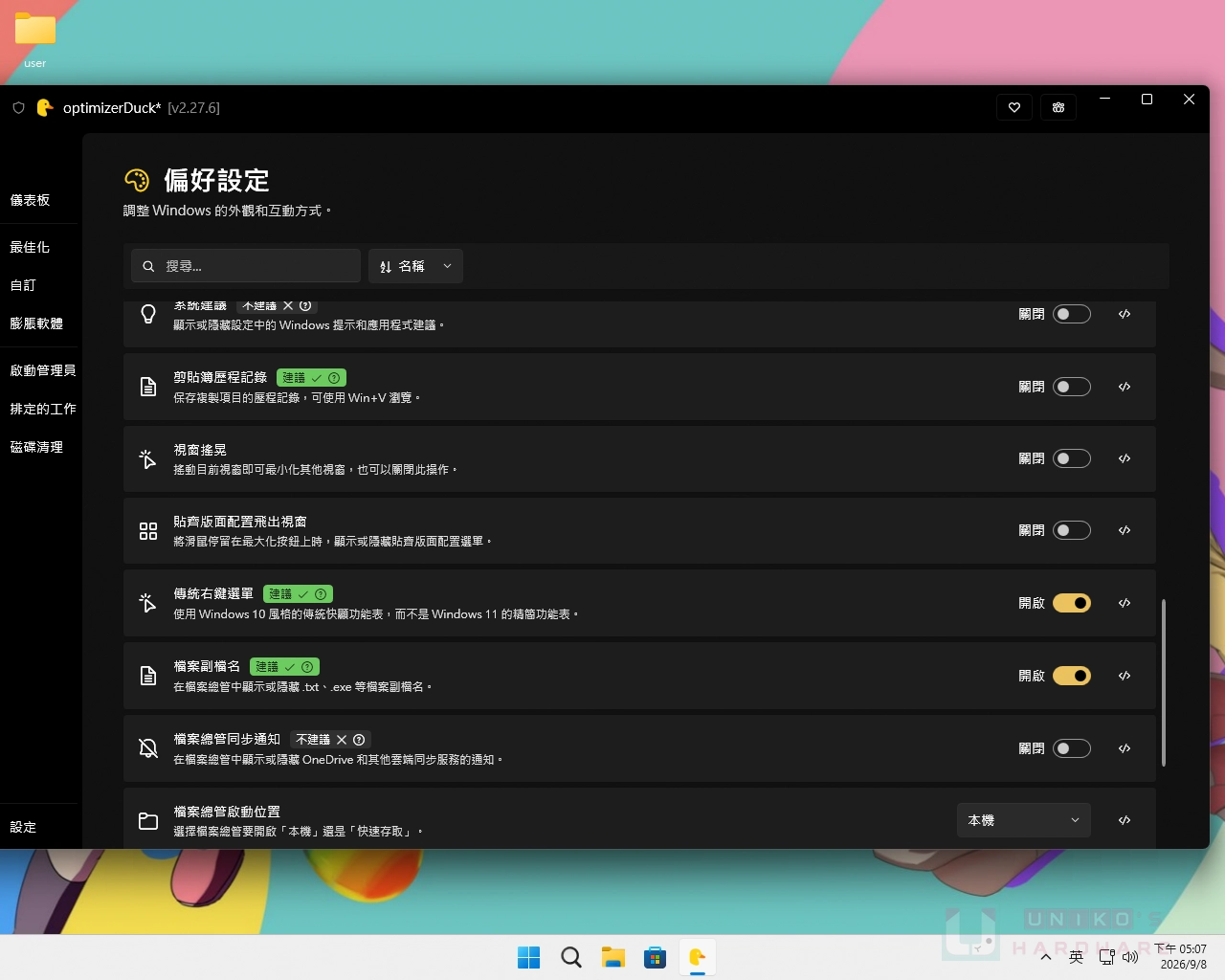Open the bug report icon beside the heart
Image resolution: width=1225 pixels, height=980 pixels.
coord(1058,107)
